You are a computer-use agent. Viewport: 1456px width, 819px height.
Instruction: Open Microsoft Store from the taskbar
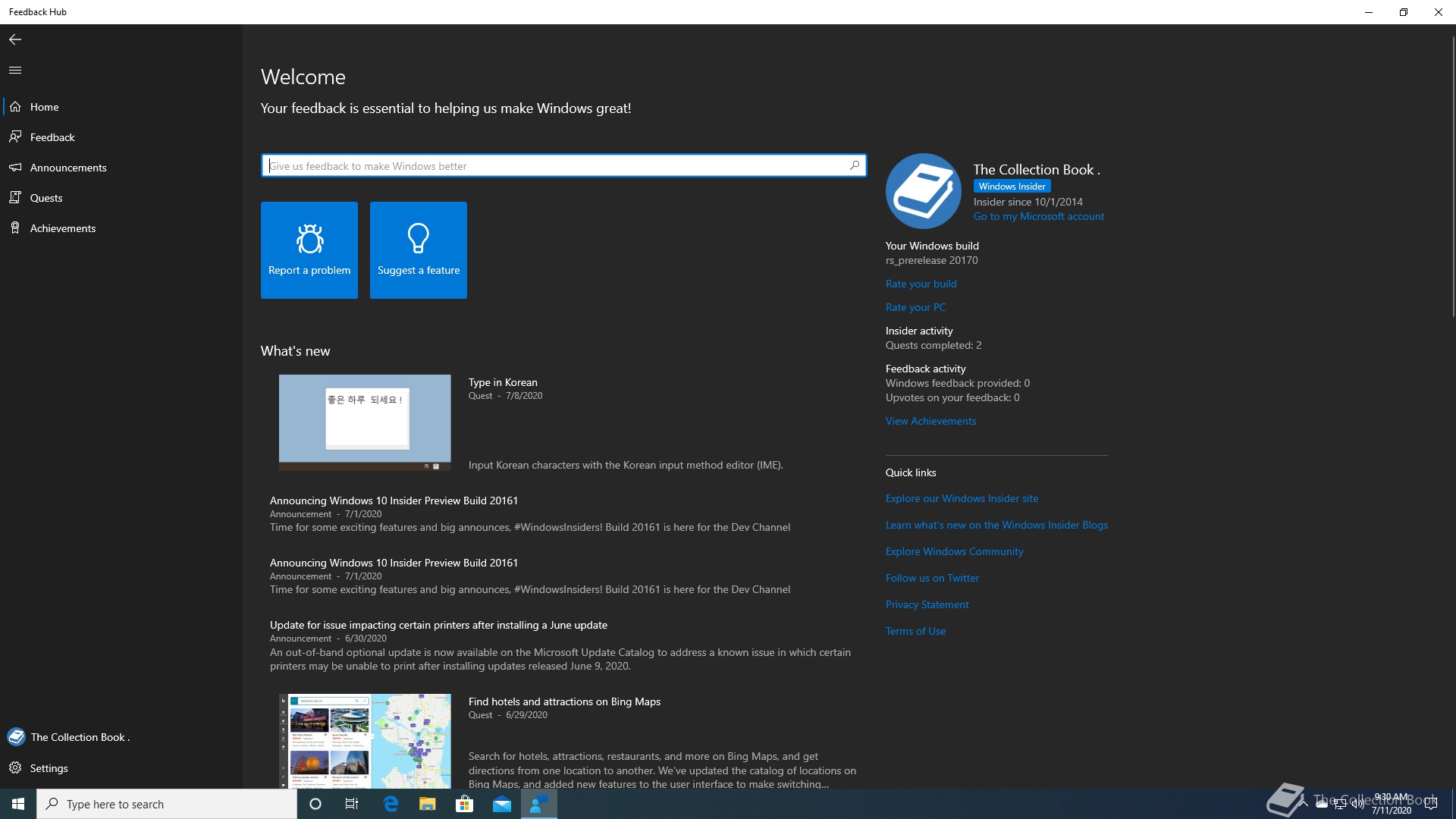point(465,804)
